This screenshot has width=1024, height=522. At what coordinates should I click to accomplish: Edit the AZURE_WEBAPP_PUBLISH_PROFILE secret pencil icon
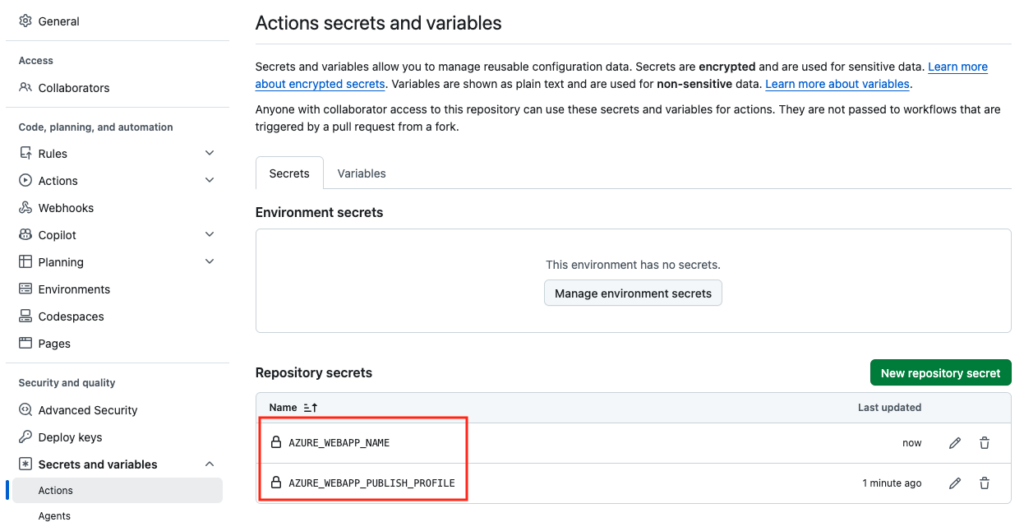[x=955, y=483]
